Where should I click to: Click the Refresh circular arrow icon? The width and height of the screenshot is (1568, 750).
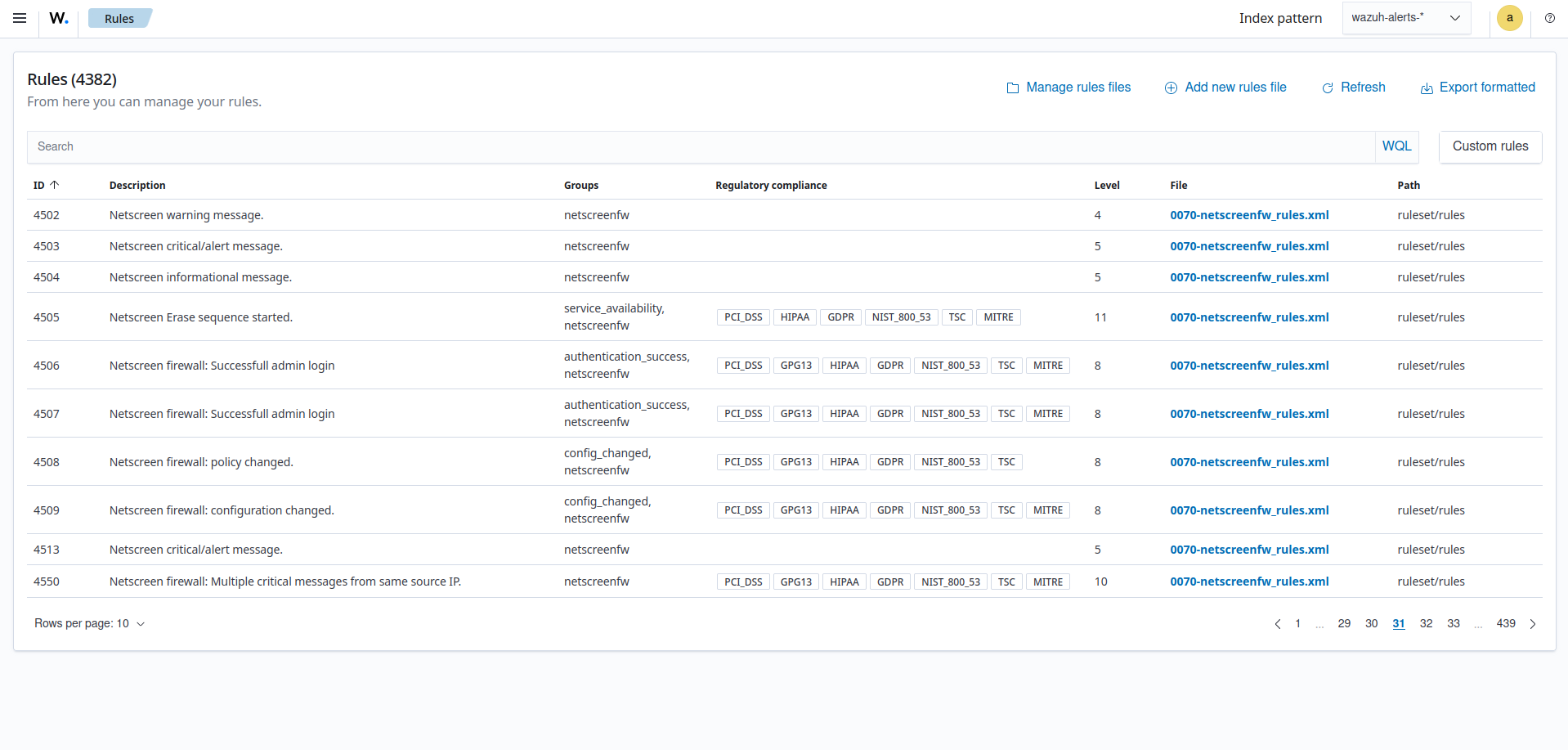click(1327, 88)
